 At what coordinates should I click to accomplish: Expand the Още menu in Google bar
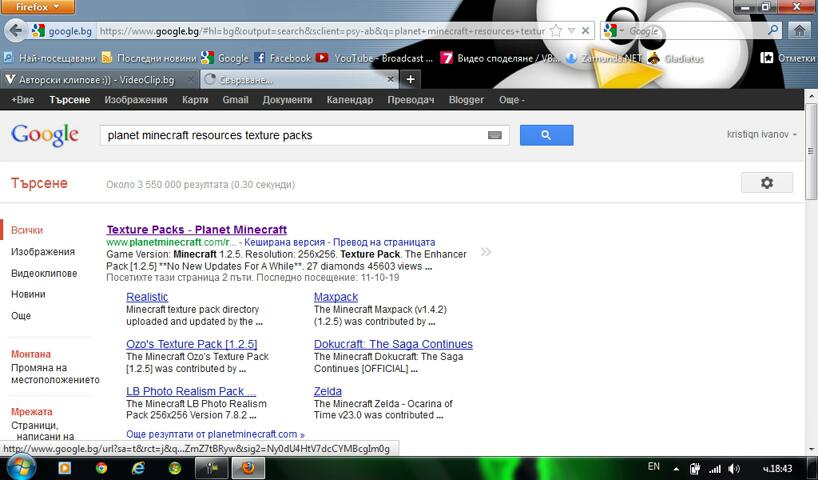click(511, 100)
